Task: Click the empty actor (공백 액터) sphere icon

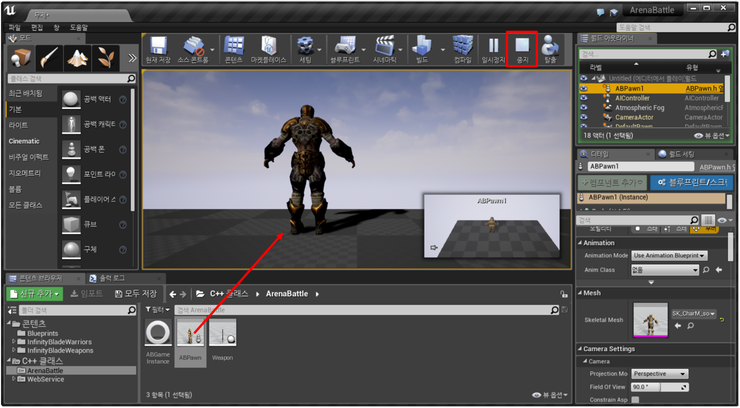Action: [71, 100]
